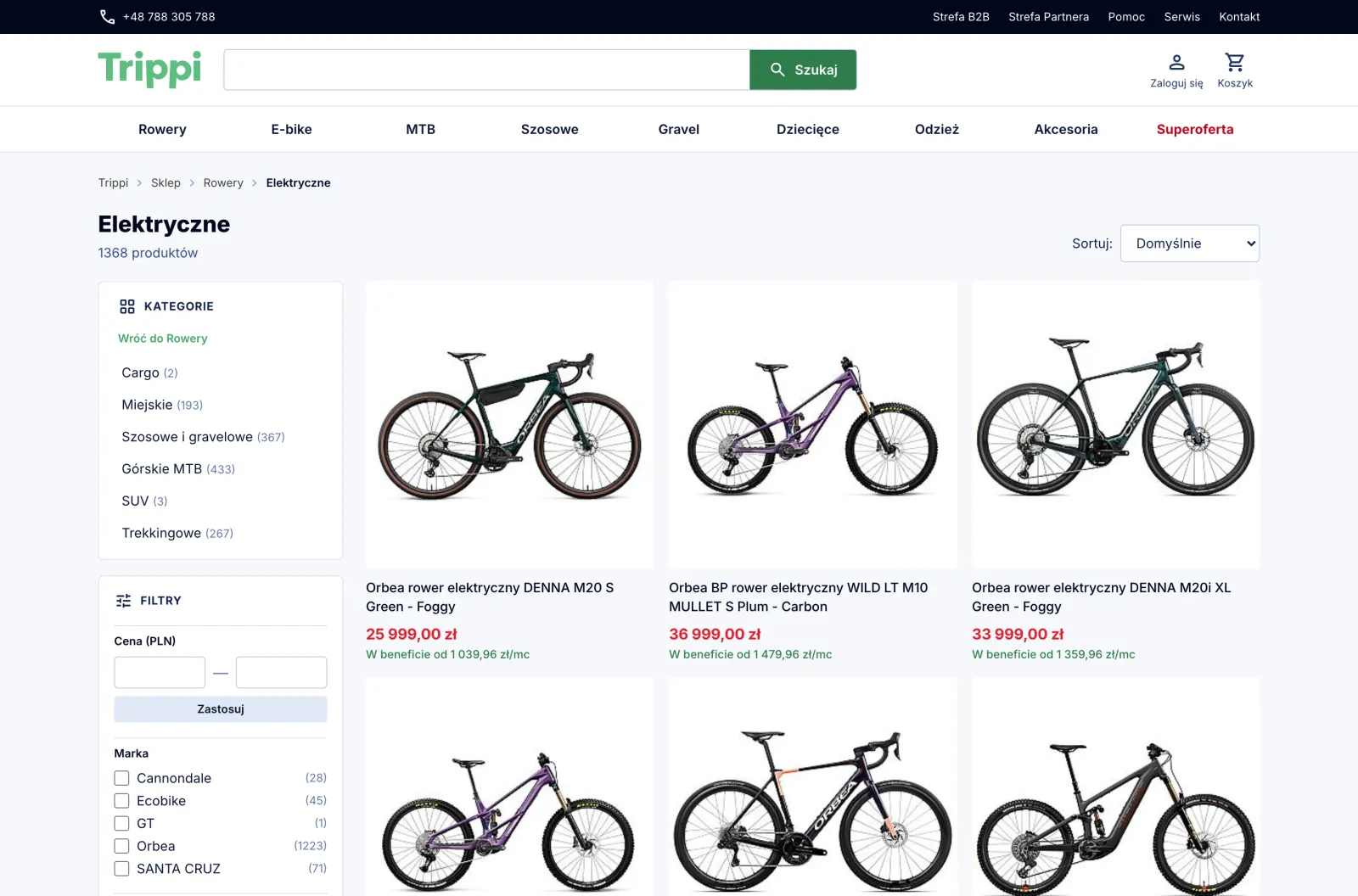Screen dimensions: 1358x896
Task: Go to Dziecięce category in navigation
Action: [x=808, y=129]
